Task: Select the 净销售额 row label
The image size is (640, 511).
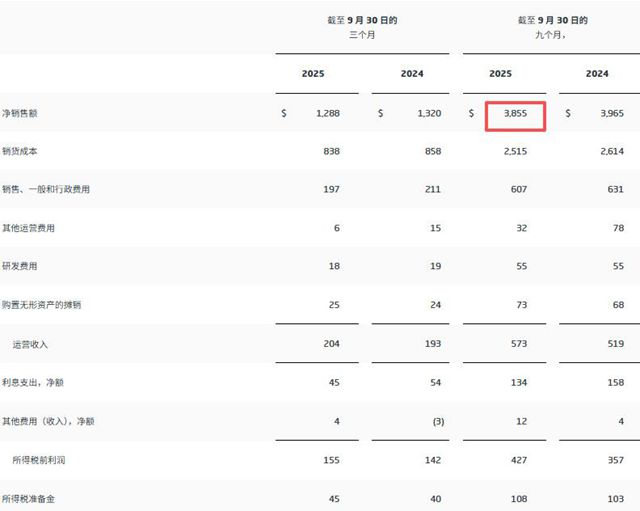Action: pos(22,114)
